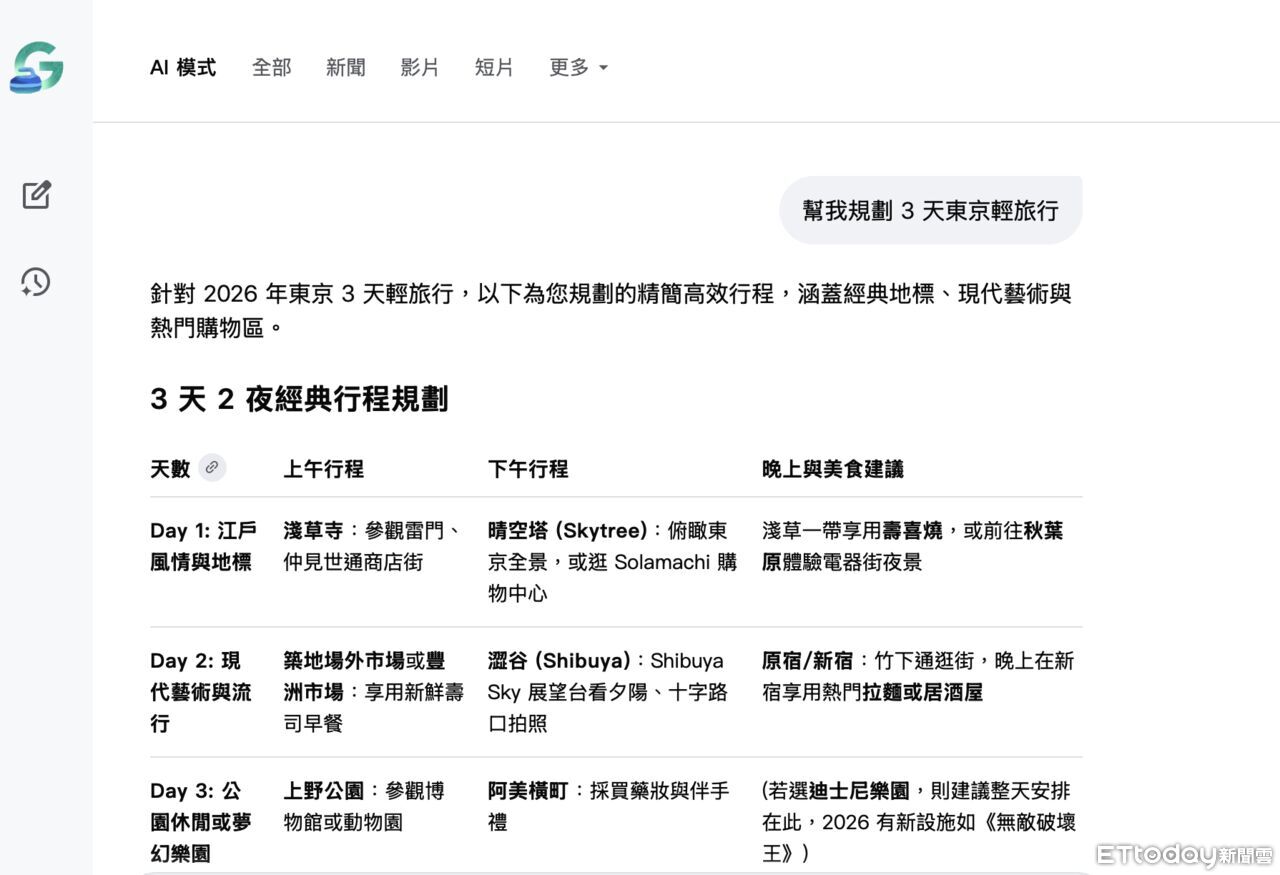Show the 短片 tab
This screenshot has width=1280, height=875.
click(x=494, y=67)
